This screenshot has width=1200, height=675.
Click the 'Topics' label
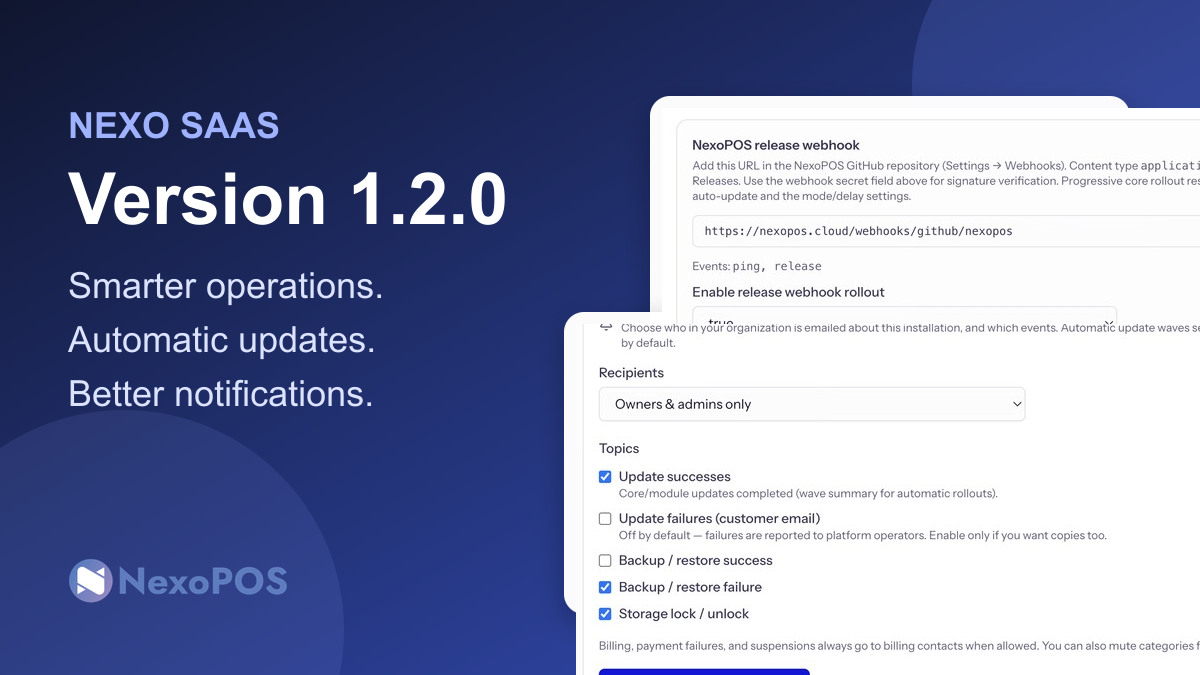(619, 449)
